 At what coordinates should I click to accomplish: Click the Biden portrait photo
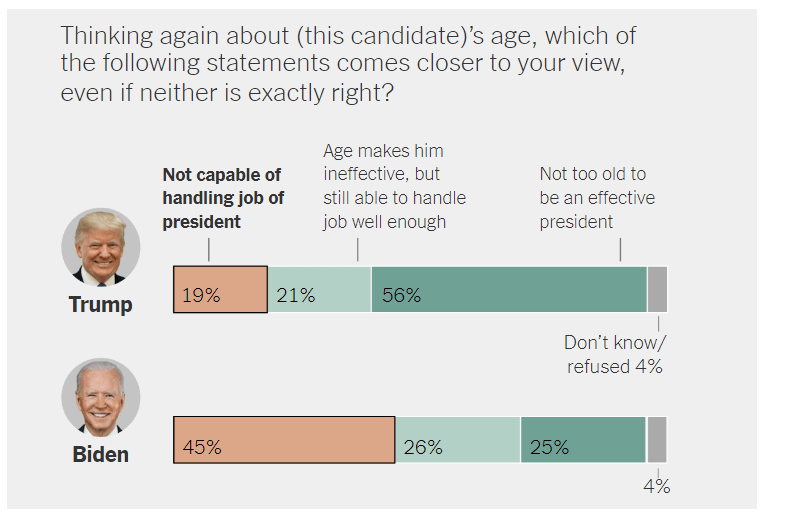(x=100, y=397)
